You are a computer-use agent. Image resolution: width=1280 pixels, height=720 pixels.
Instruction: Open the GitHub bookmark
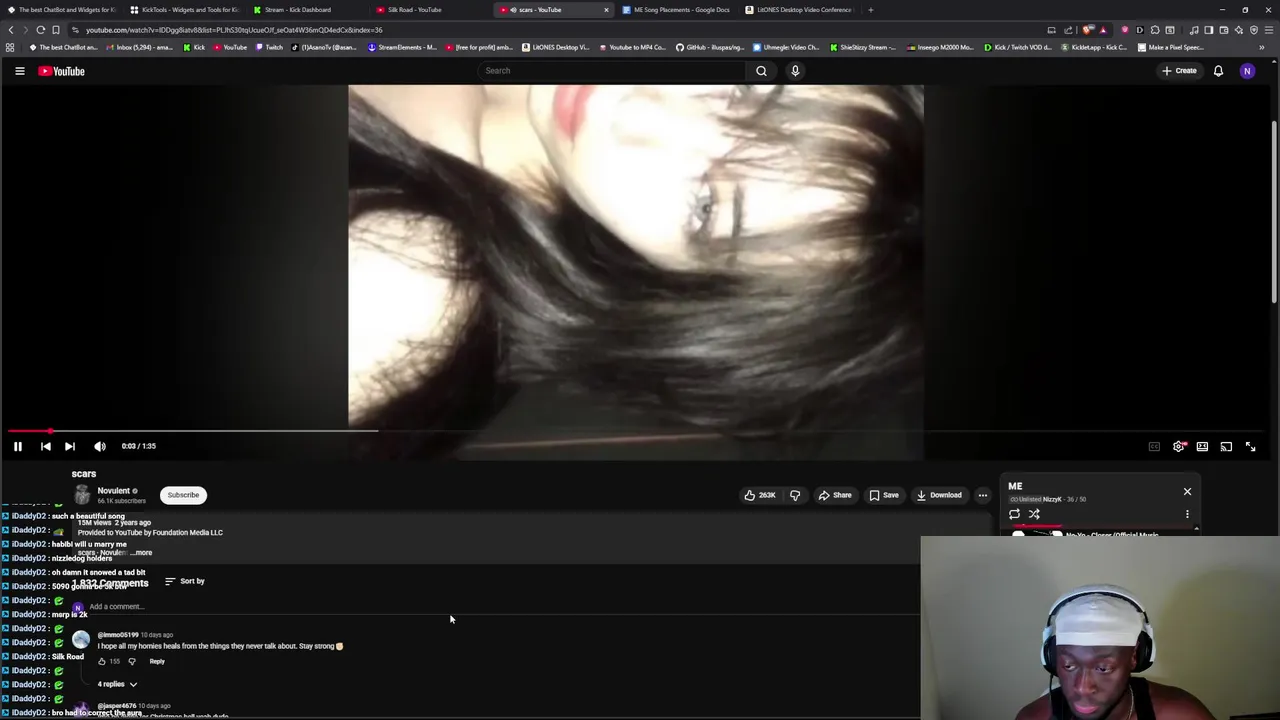(710, 47)
